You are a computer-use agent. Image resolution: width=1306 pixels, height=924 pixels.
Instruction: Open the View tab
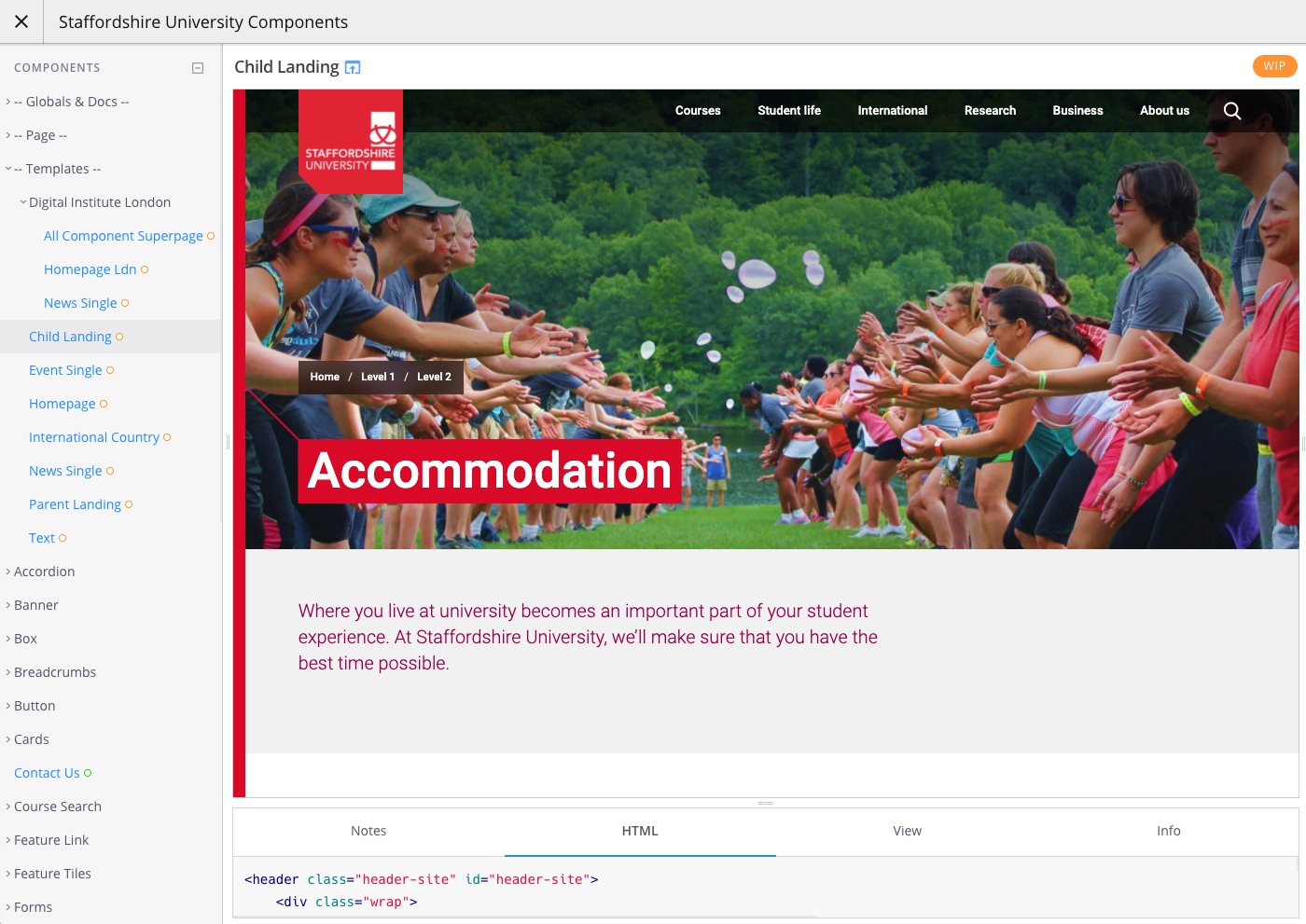pos(907,831)
